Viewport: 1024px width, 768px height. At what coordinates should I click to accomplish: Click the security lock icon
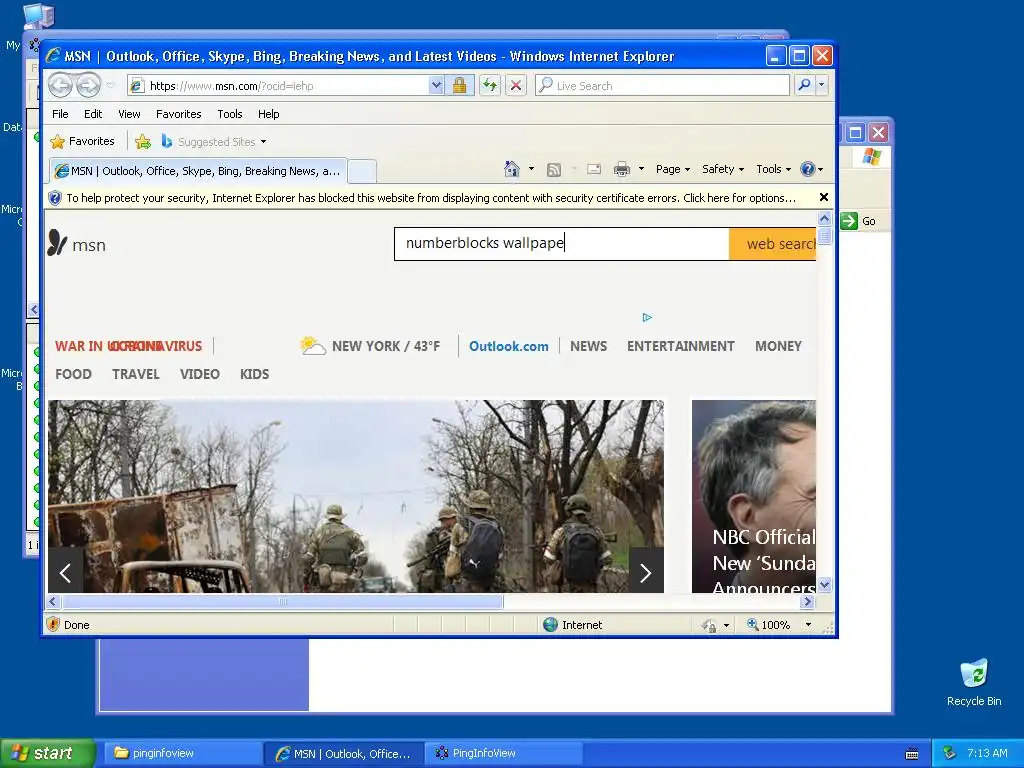tap(459, 86)
